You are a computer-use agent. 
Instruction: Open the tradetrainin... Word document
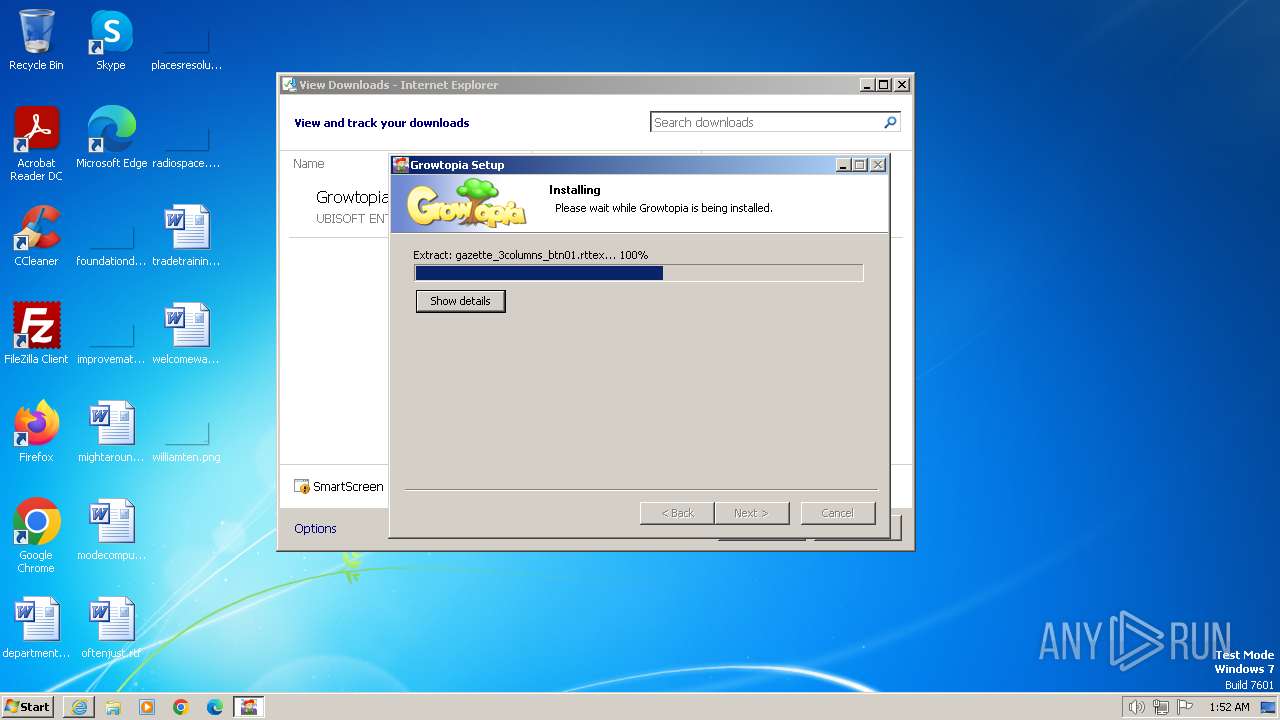(x=186, y=236)
